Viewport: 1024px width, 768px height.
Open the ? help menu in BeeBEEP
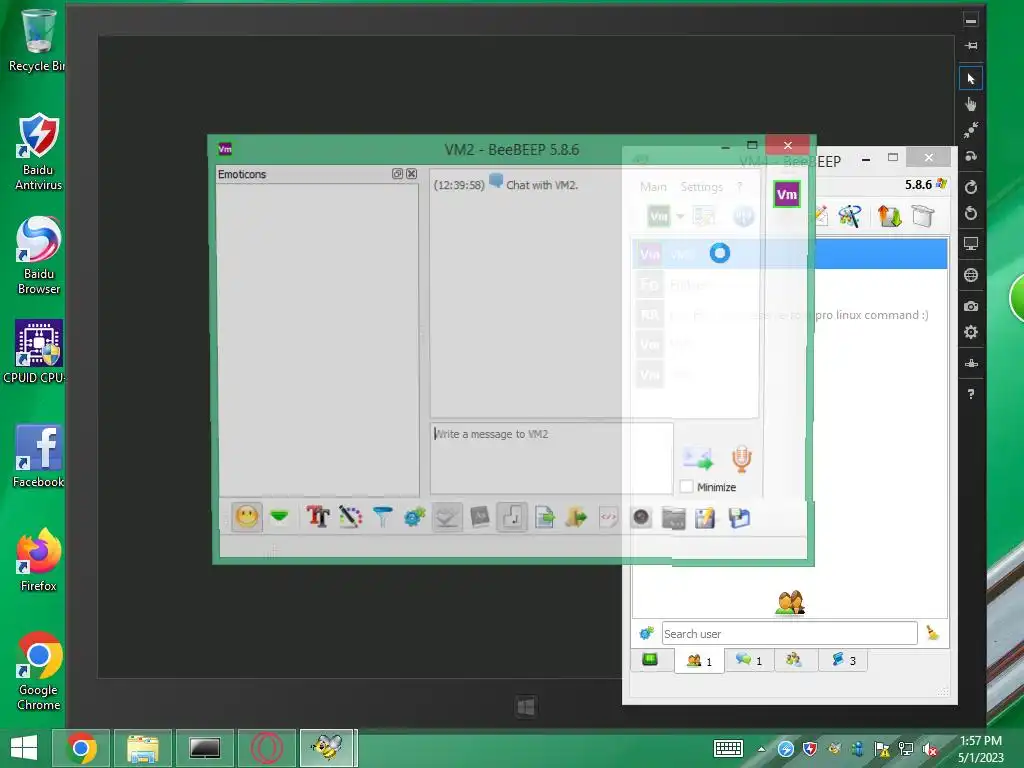(x=739, y=187)
